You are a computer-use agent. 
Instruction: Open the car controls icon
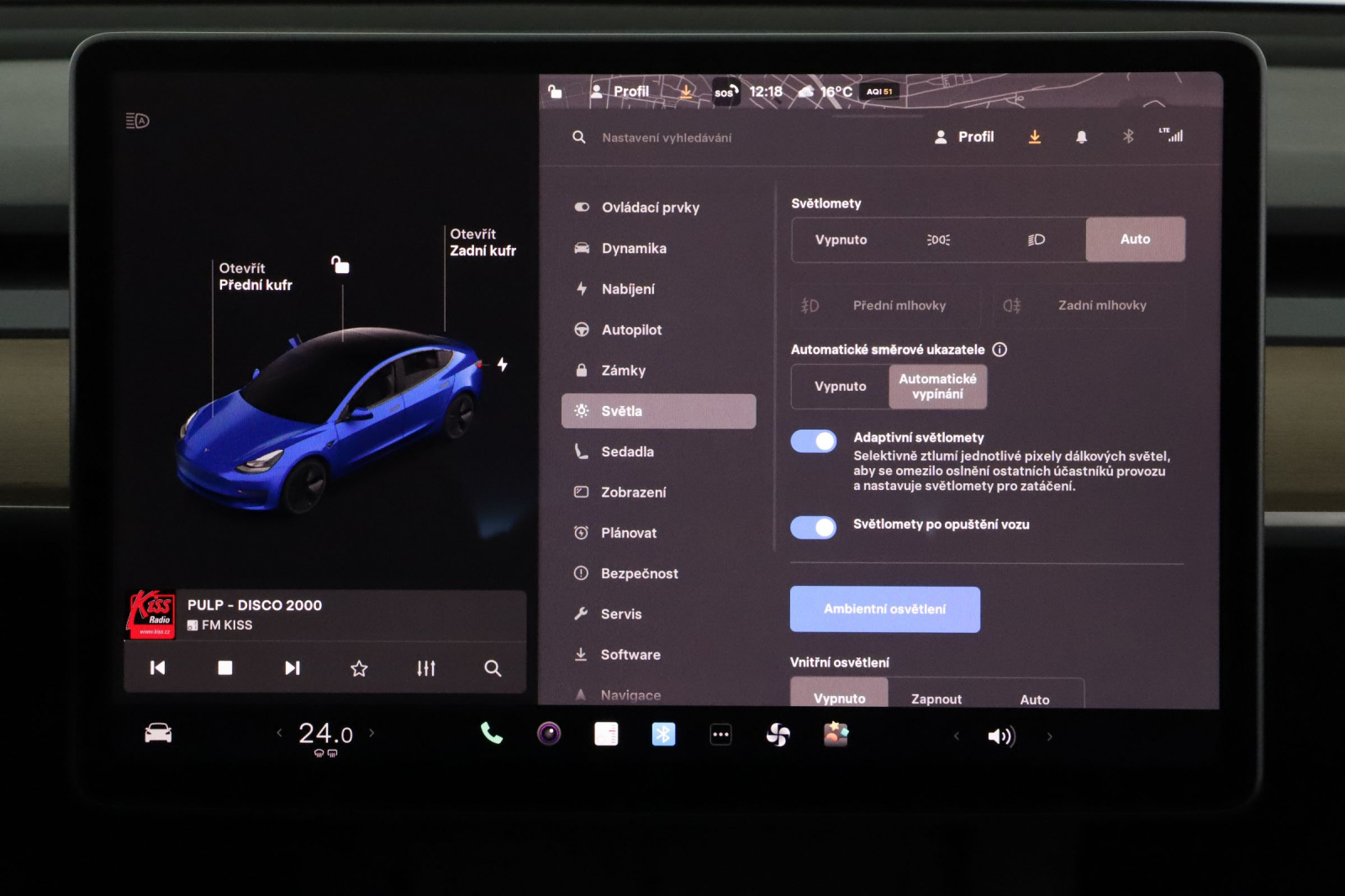coord(158,734)
